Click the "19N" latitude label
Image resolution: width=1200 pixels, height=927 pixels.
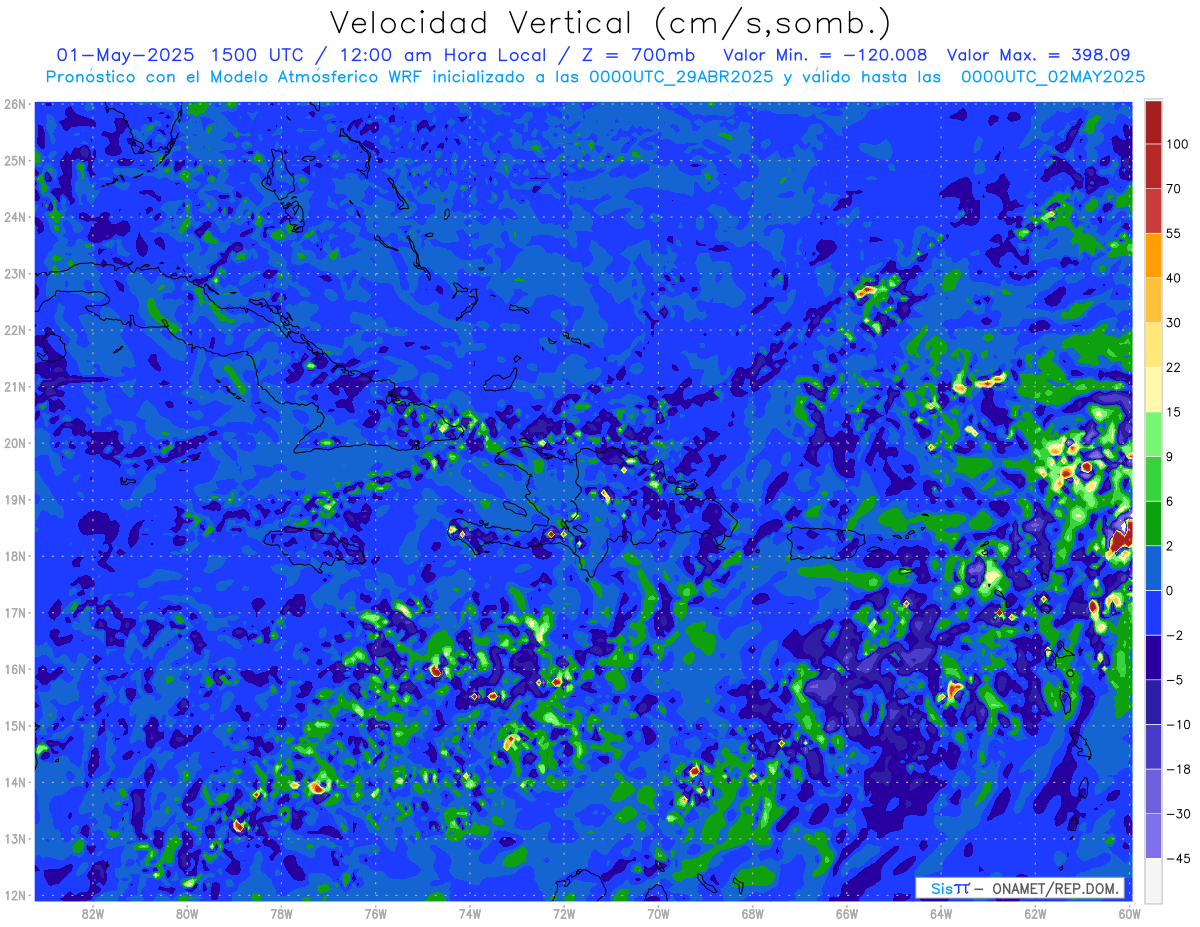click(x=14, y=499)
